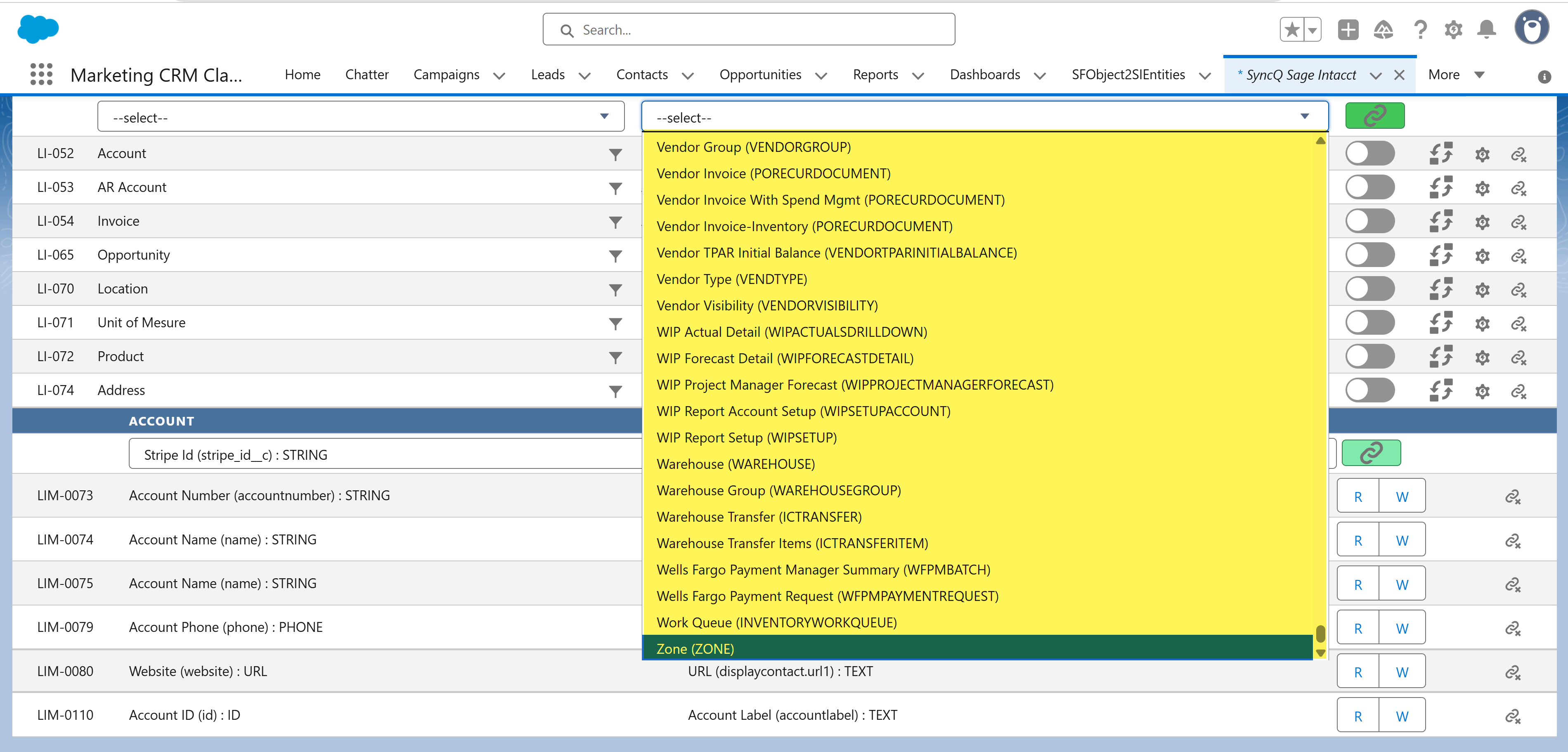Choose Warehouse (WAREHOUSE) from the list
The image size is (1568, 752).
click(x=977, y=464)
